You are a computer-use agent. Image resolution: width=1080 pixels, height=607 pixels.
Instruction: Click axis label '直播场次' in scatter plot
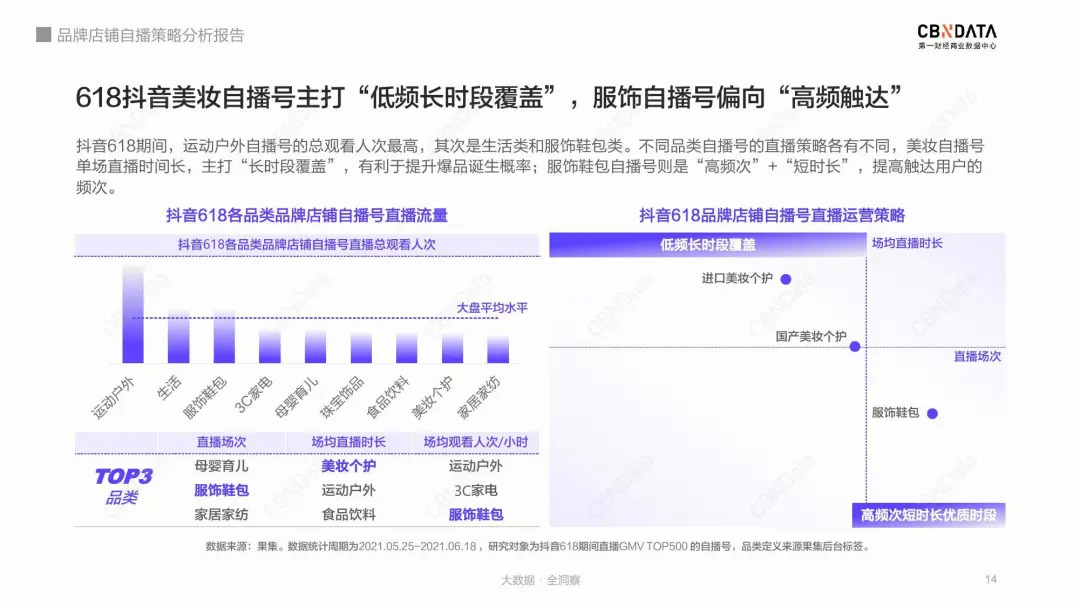point(977,356)
